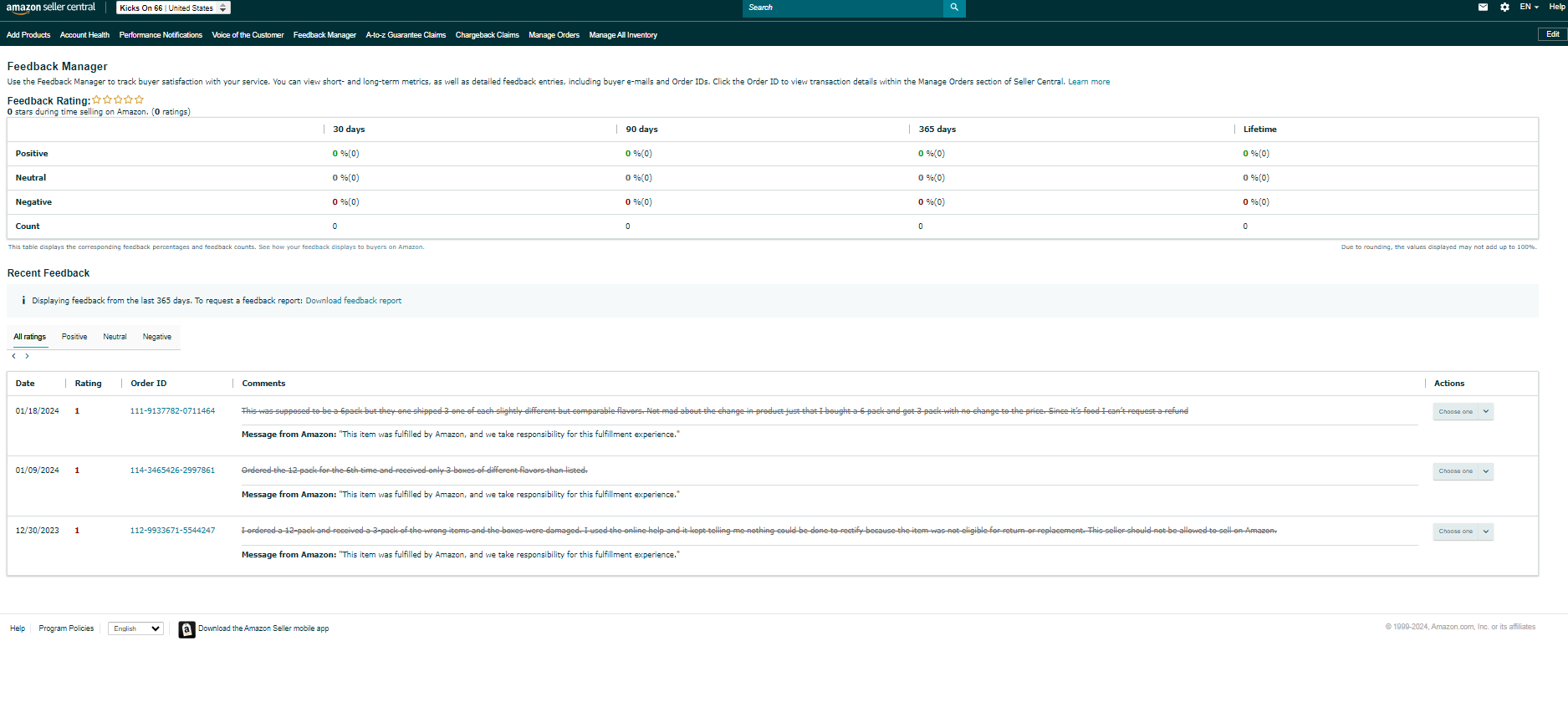Screen dimensions: 1568x702
Task: Click the Recent Feedback heading
Action: (49, 273)
